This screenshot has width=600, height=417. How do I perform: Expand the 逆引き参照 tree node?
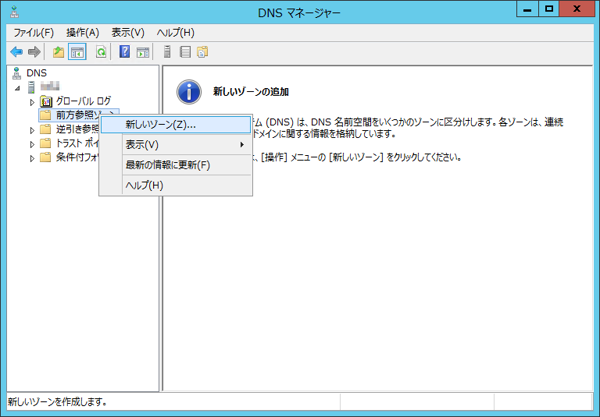pos(32,130)
